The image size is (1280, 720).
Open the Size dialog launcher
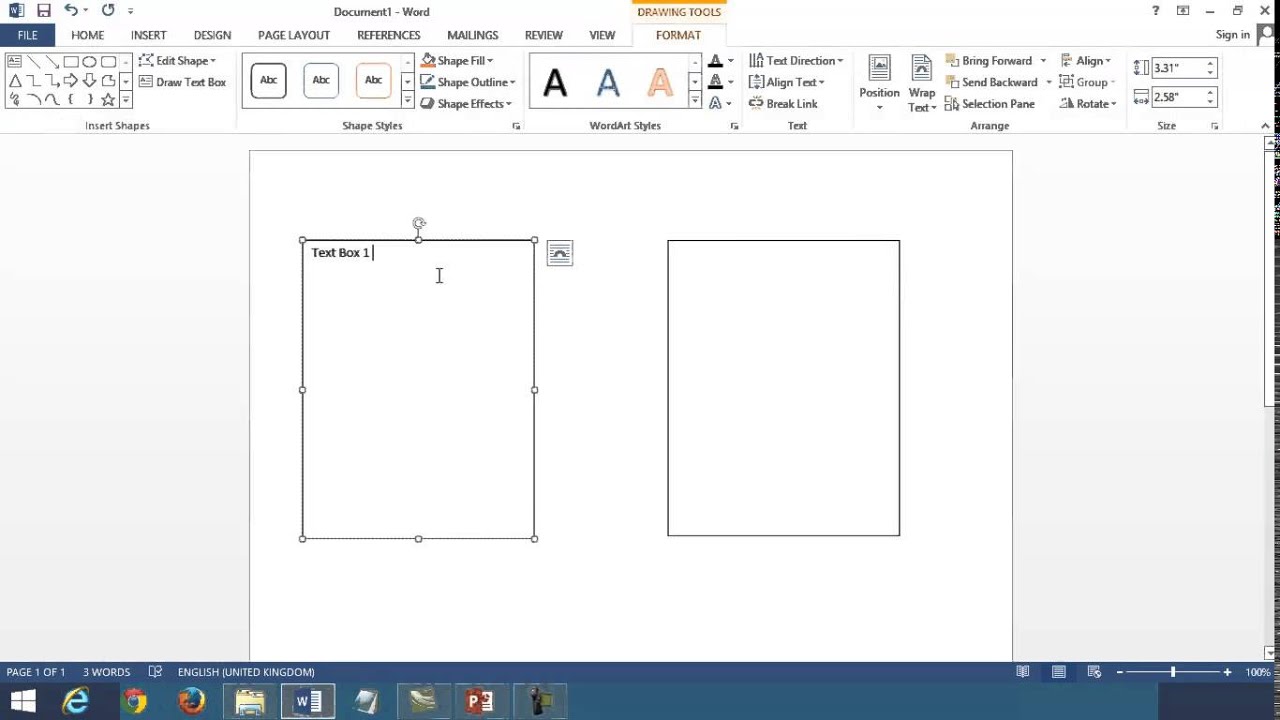point(1215,126)
